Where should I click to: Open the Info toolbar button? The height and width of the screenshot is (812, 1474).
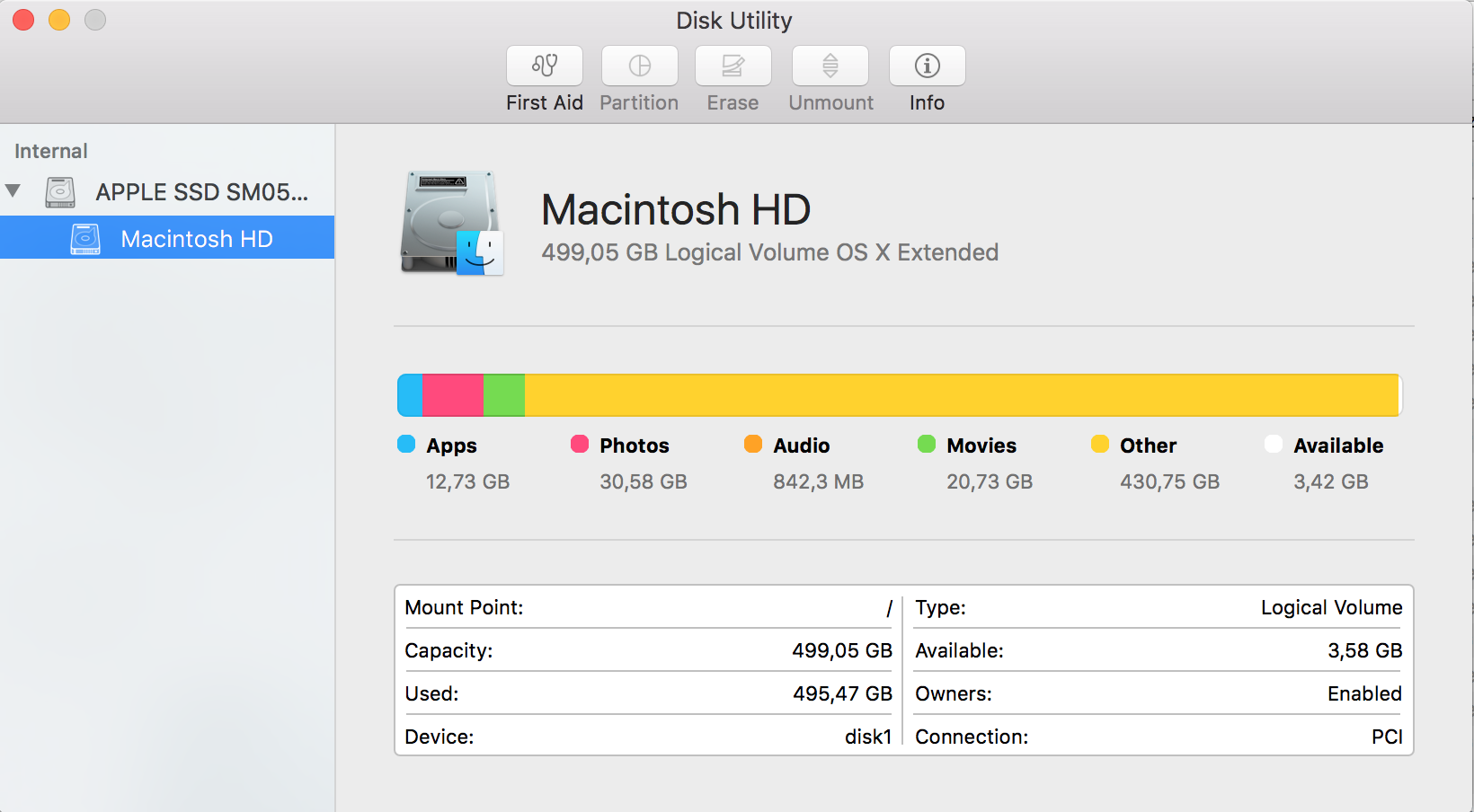click(x=928, y=66)
